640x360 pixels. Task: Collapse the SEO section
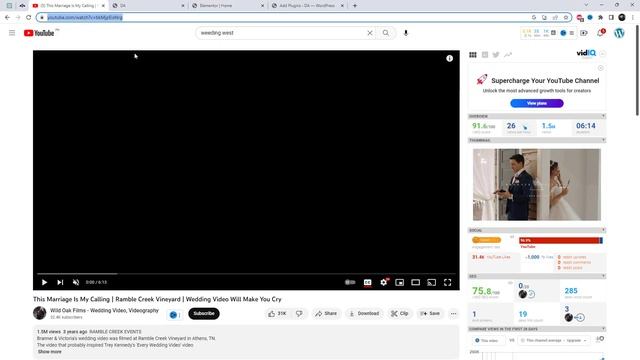pyautogui.click(x=603, y=276)
